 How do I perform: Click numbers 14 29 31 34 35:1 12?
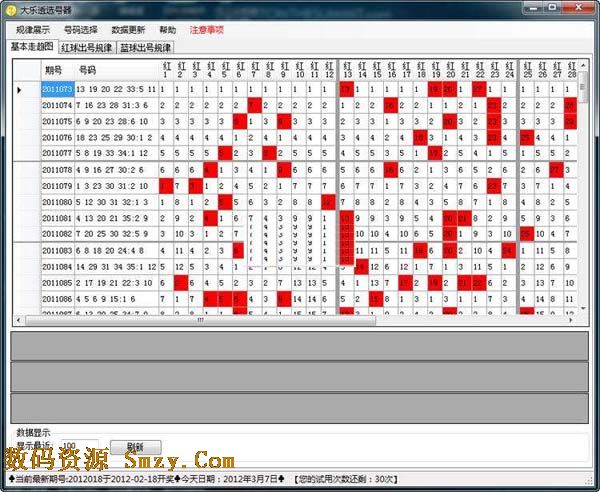[x=116, y=267]
